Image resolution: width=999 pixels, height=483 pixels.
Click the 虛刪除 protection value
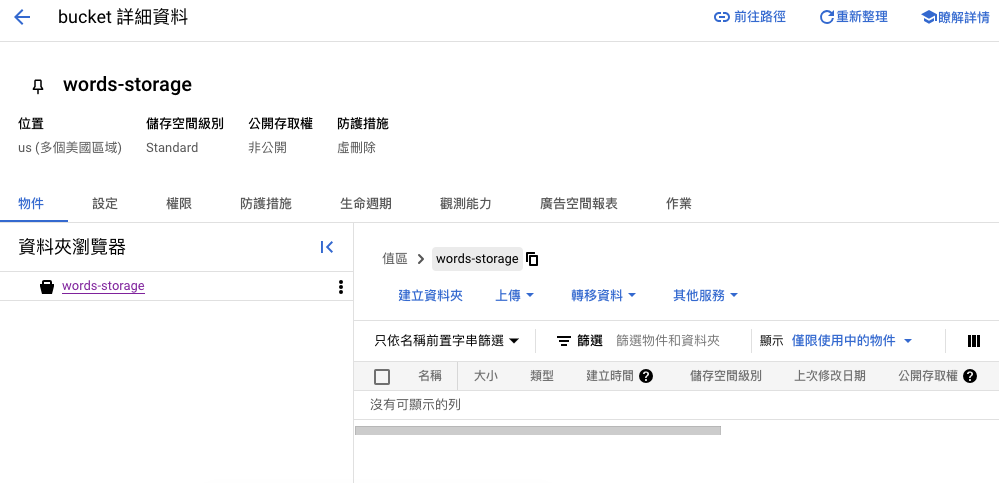click(x=357, y=148)
